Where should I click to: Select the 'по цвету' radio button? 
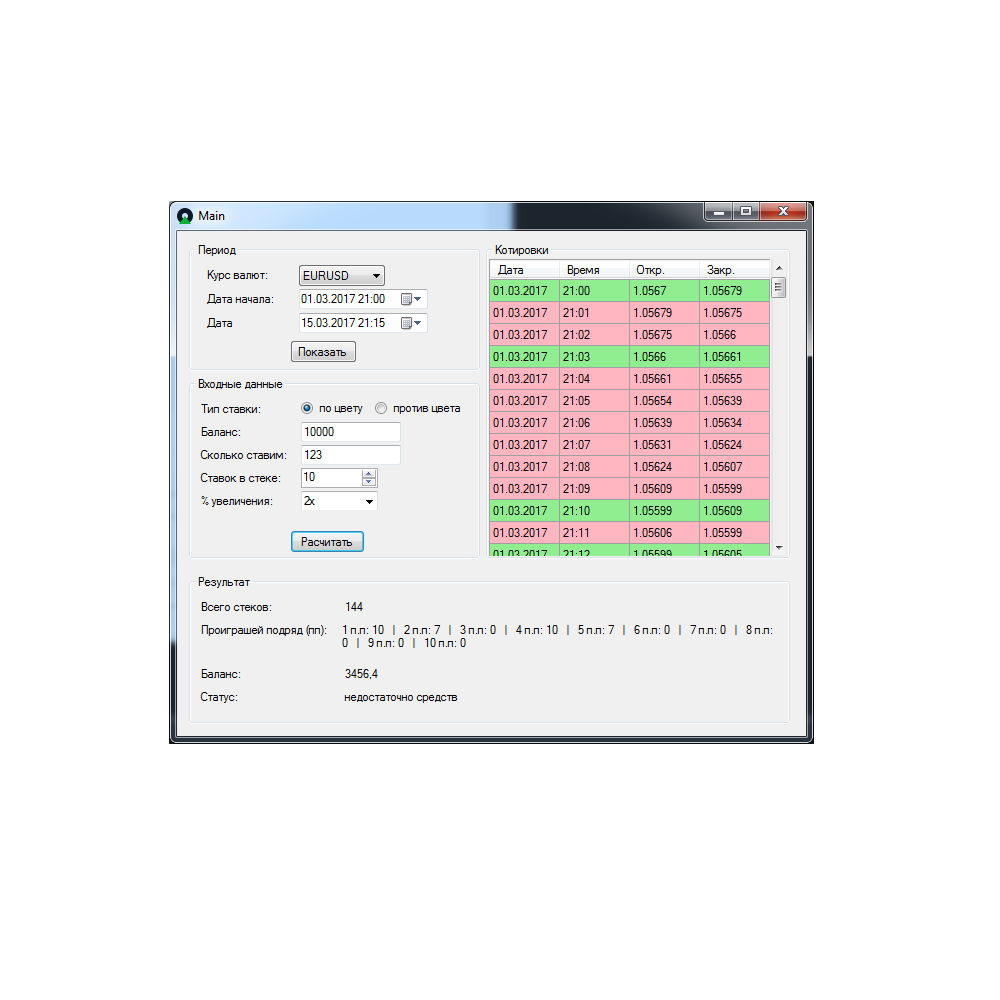[307, 408]
